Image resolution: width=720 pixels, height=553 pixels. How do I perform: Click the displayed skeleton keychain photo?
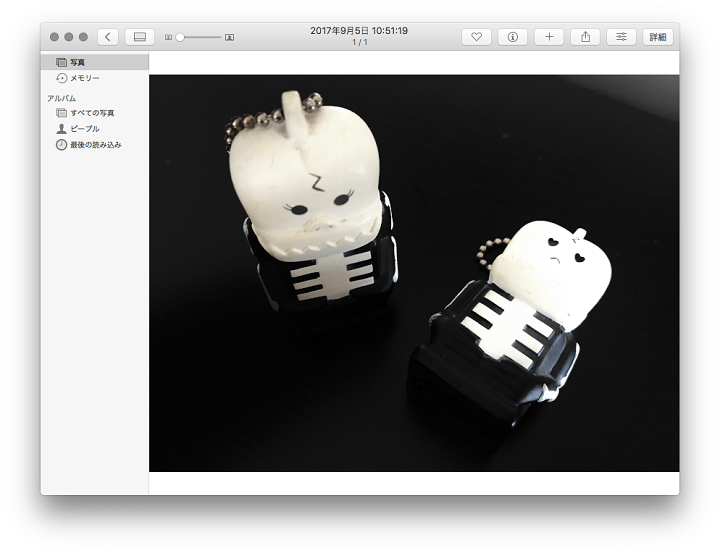414,273
